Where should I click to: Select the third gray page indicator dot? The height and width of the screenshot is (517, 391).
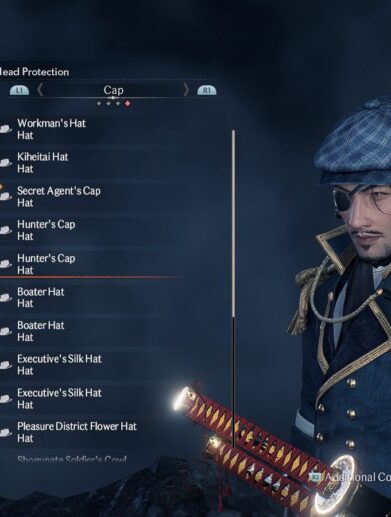coord(118,104)
